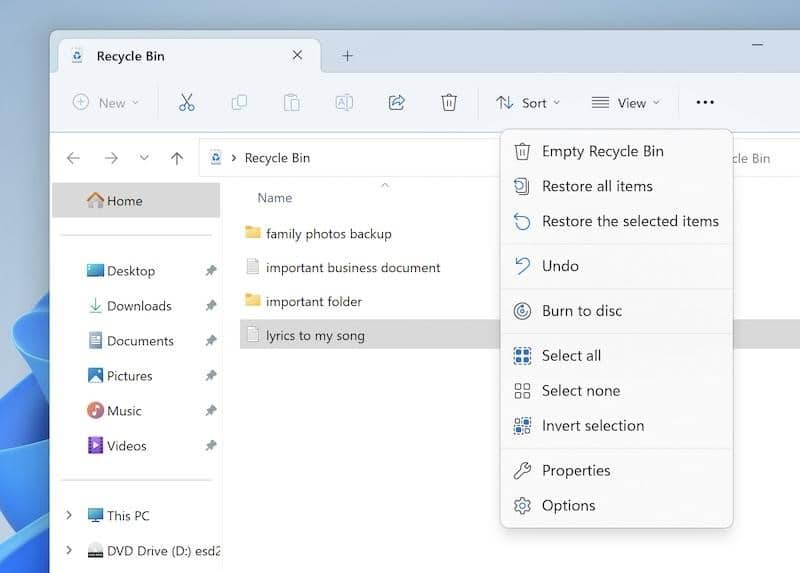This screenshot has width=800, height=573.
Task: Go forward with the right arrow
Action: [x=111, y=158]
